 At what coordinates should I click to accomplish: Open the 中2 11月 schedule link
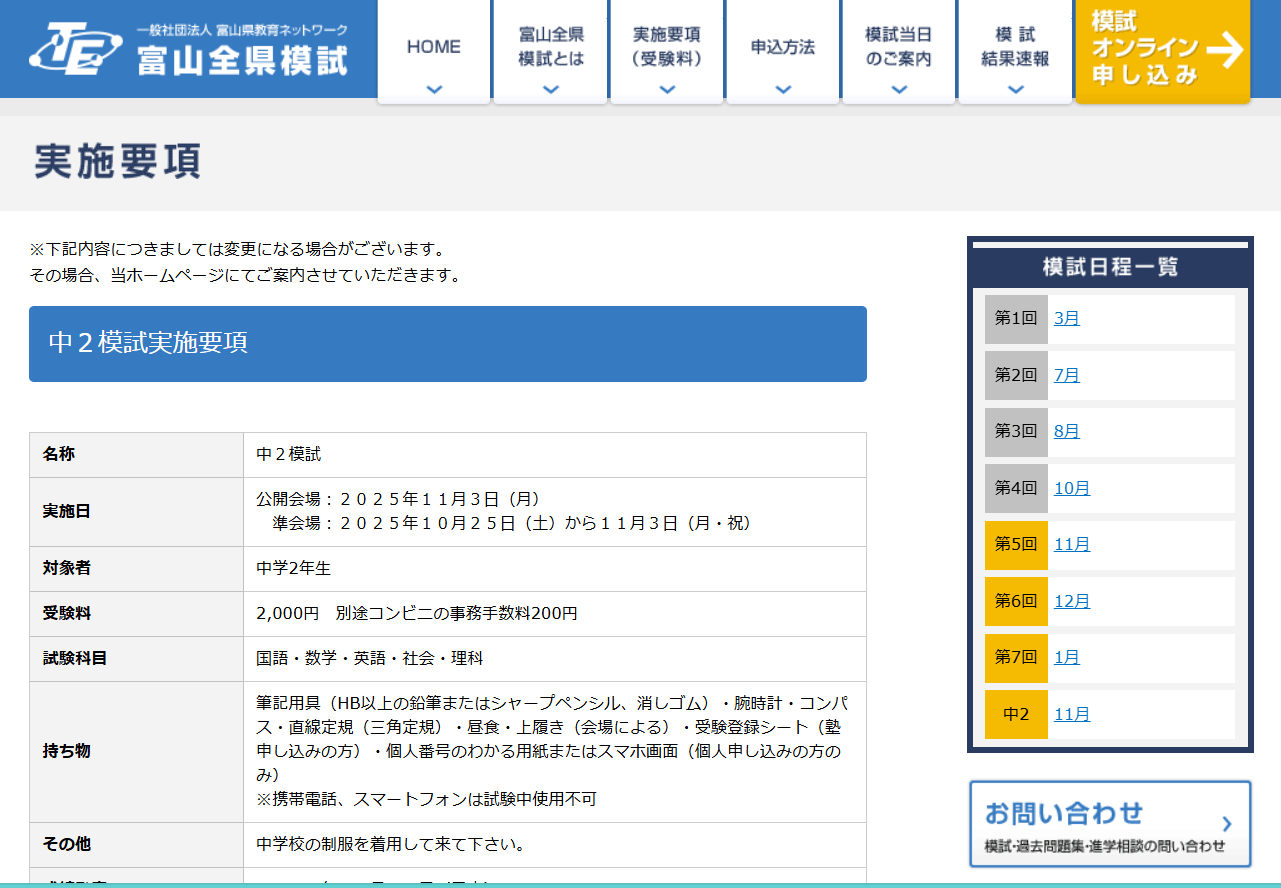(1071, 715)
